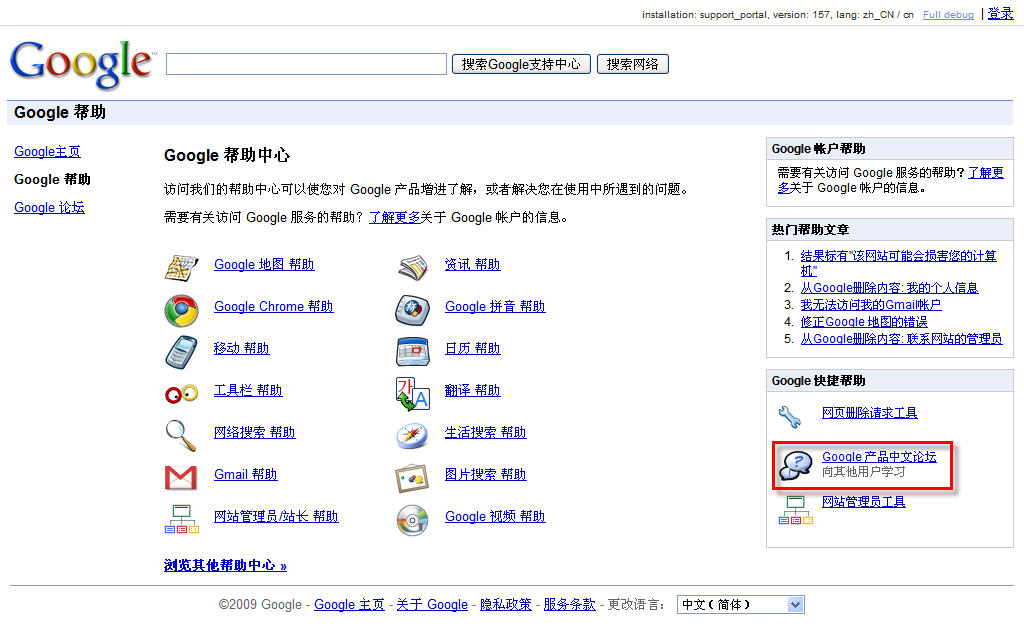Click footer 隐私政策 link
This screenshot has height=641, width=1024.
[505, 604]
